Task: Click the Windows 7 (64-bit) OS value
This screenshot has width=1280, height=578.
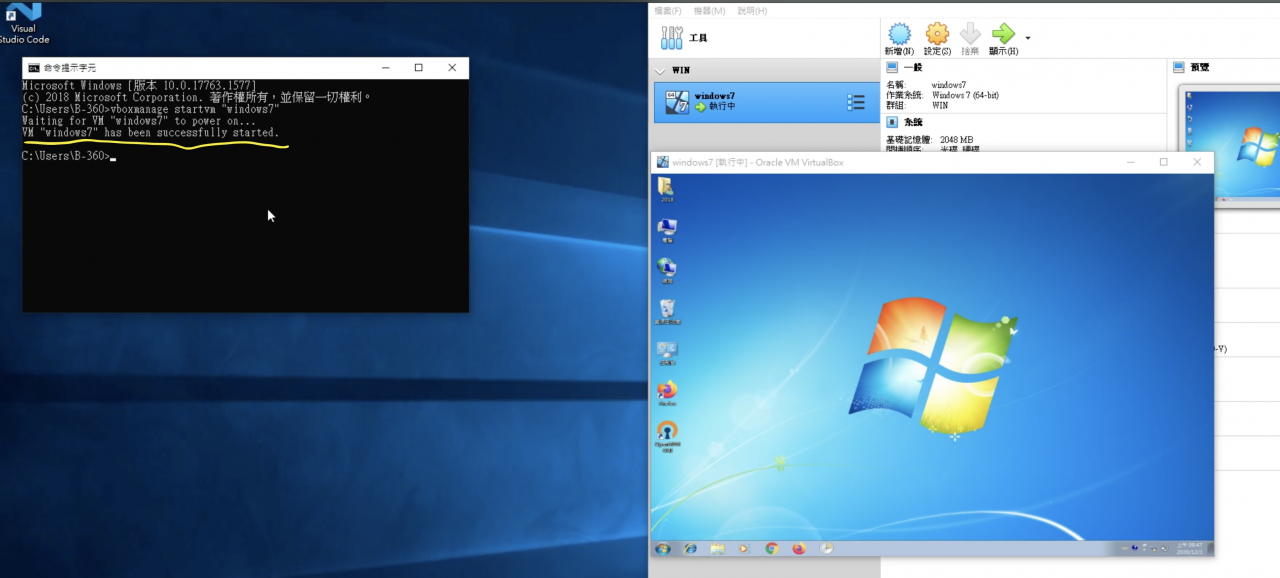Action: tap(965, 95)
